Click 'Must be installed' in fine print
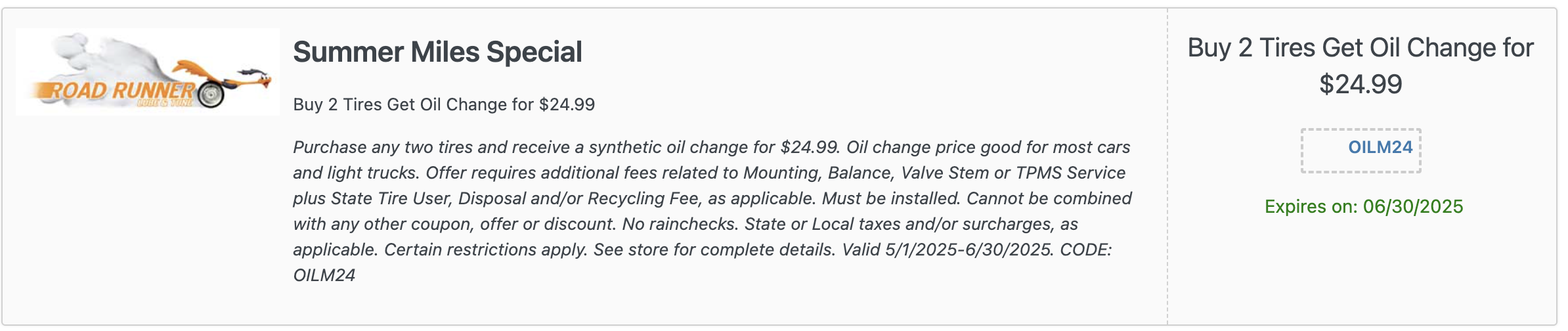 click(892, 198)
